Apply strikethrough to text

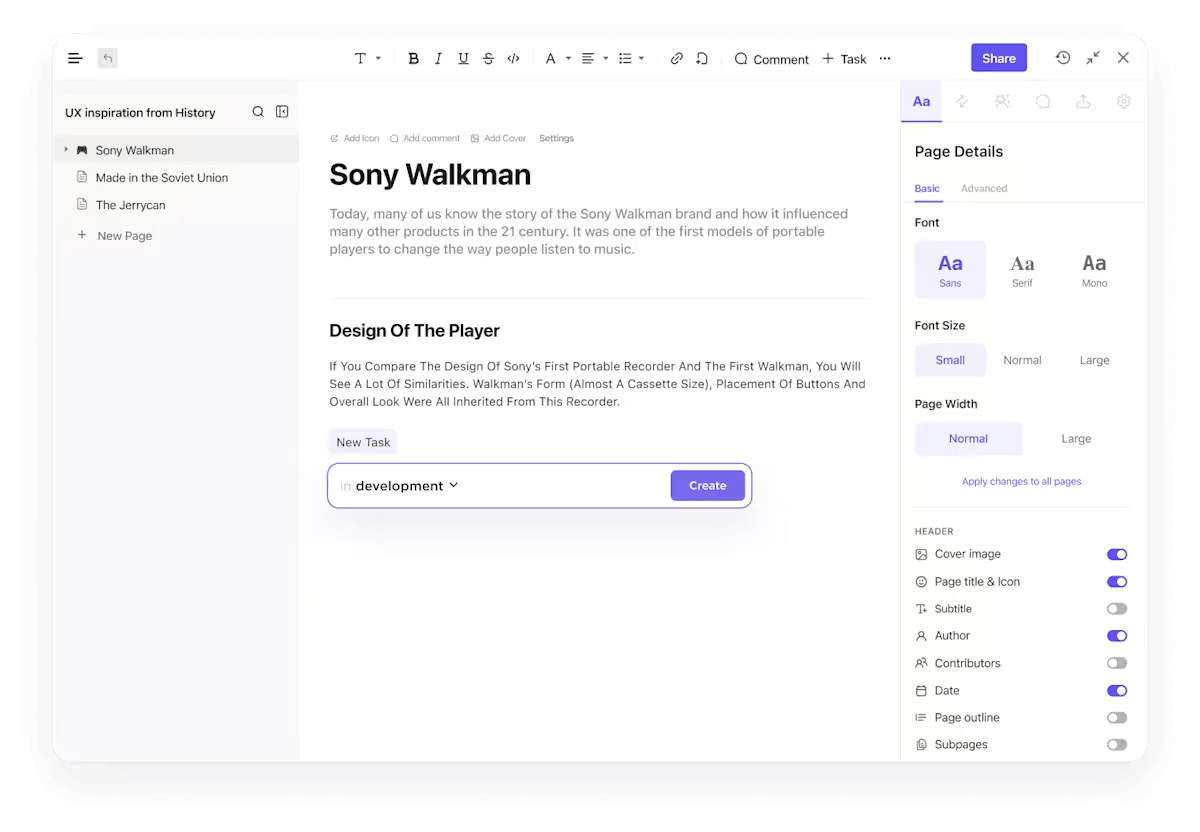[488, 58]
